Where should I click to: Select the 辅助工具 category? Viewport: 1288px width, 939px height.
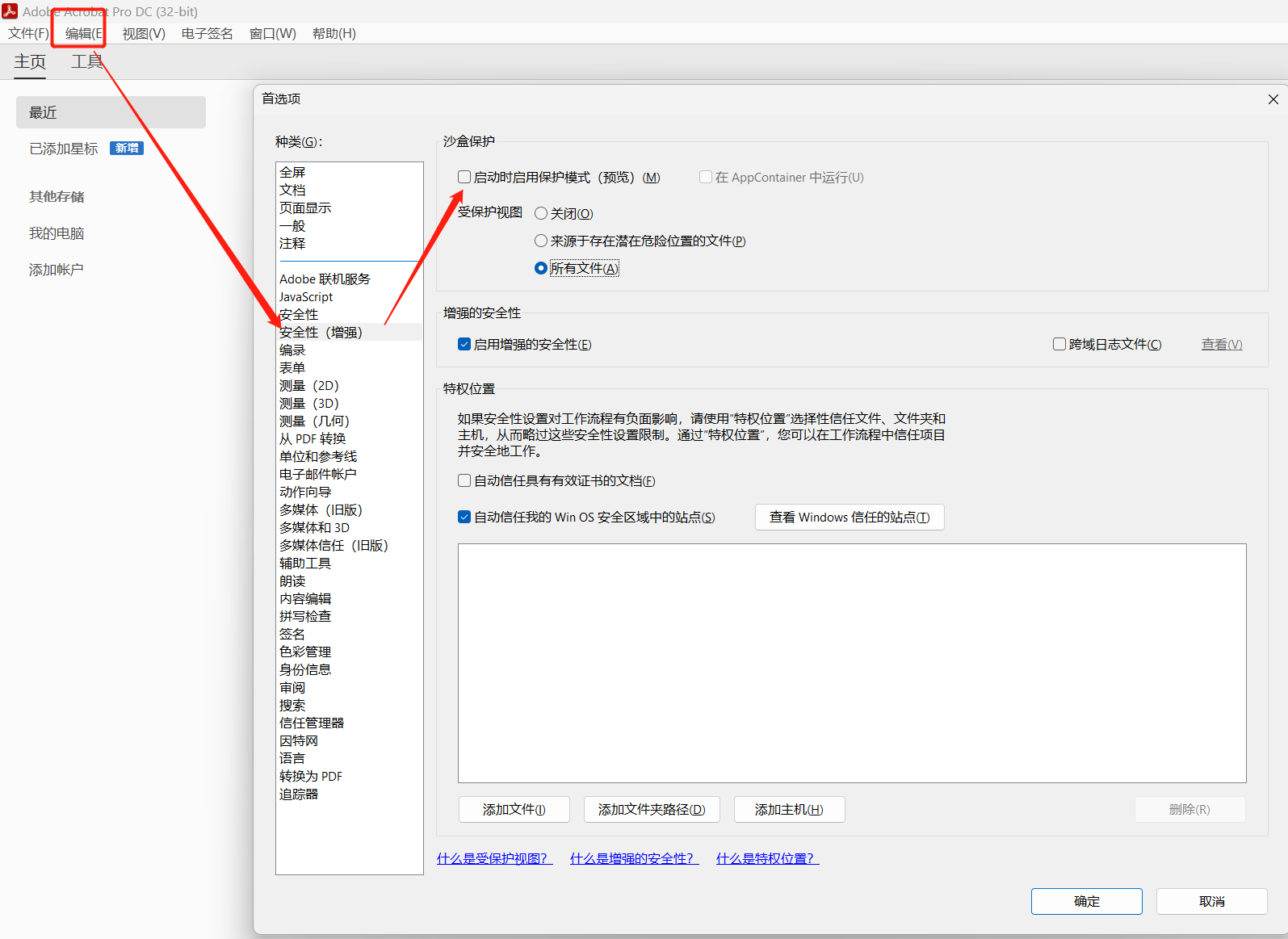click(305, 563)
